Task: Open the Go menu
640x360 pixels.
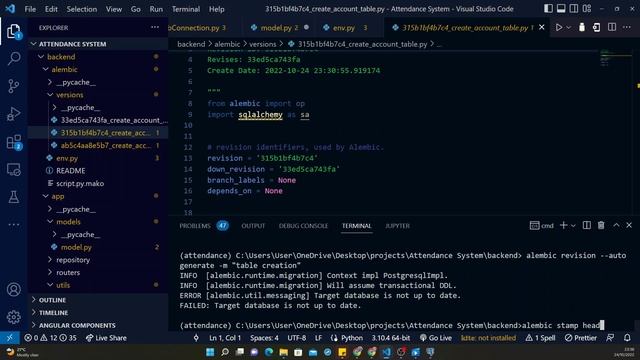Action: click(136, 9)
